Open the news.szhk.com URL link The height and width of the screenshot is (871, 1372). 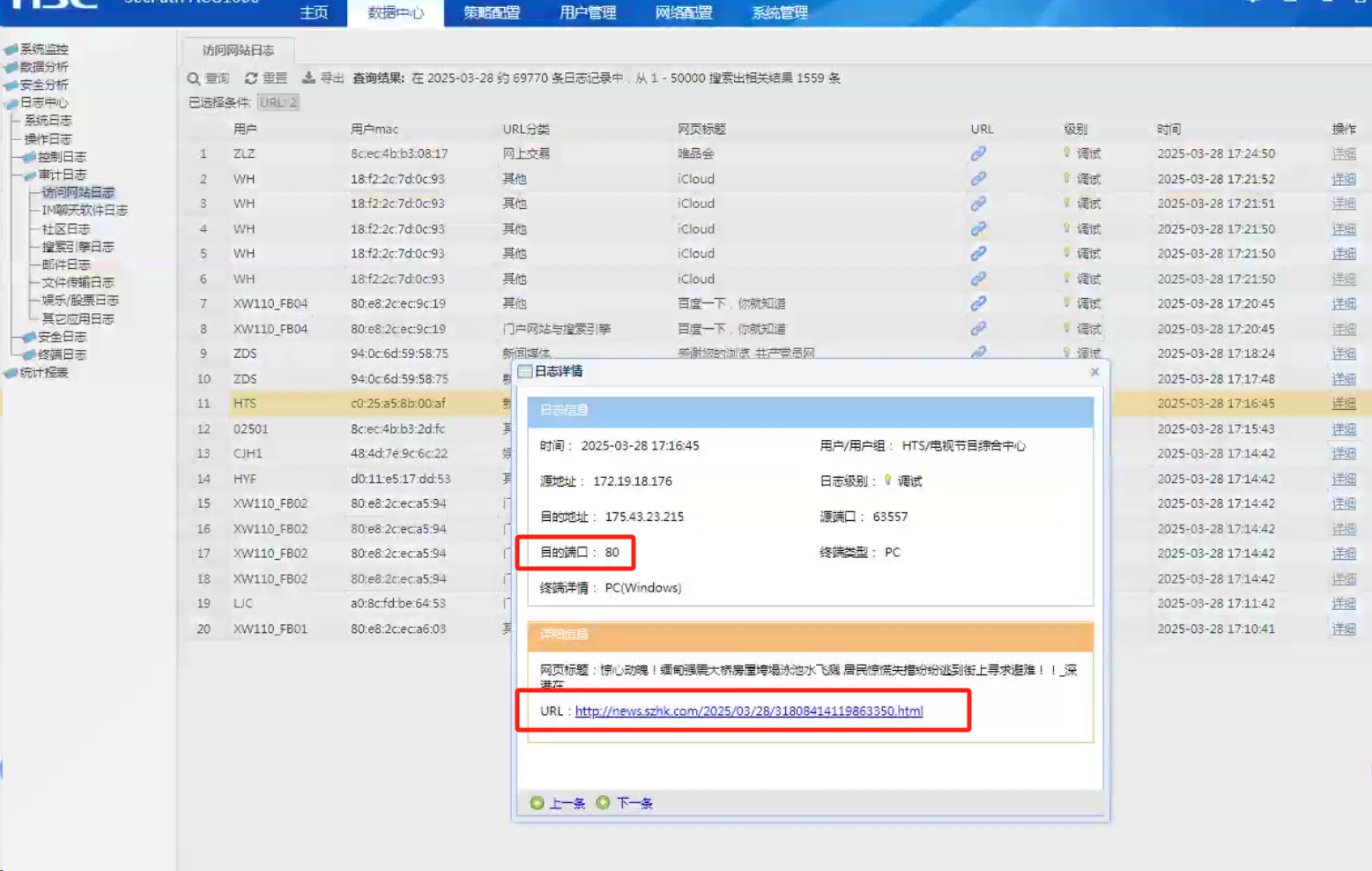[x=749, y=711]
